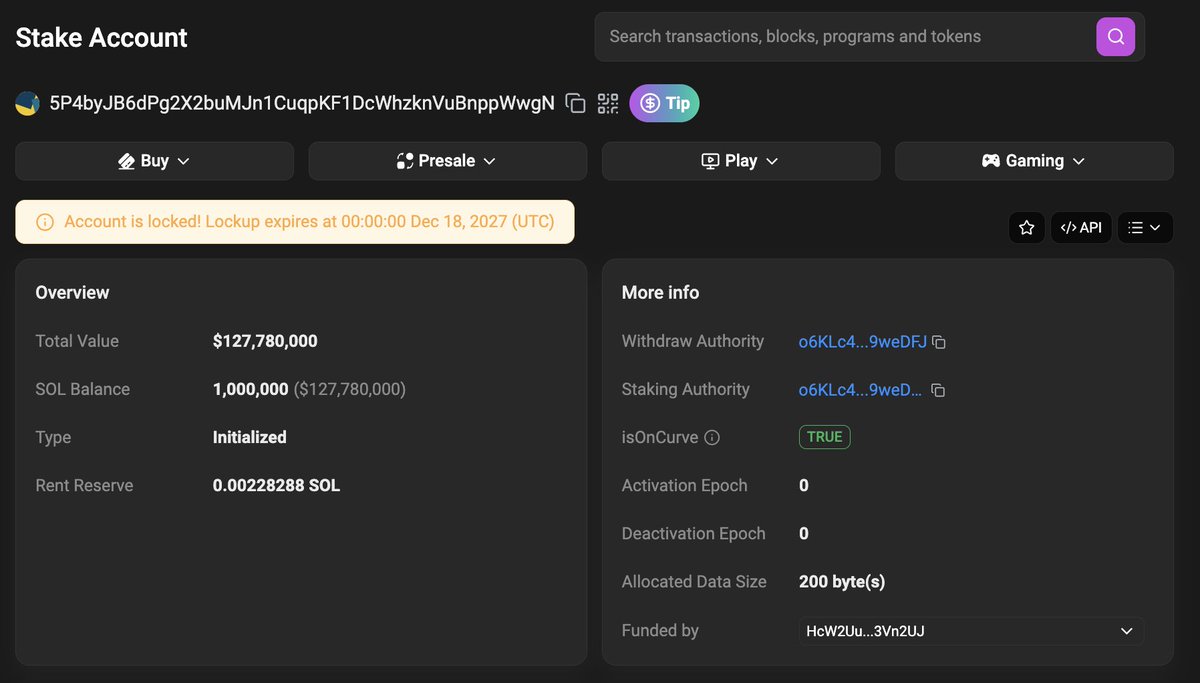
Task: Click the Tip button
Action: tap(664, 103)
